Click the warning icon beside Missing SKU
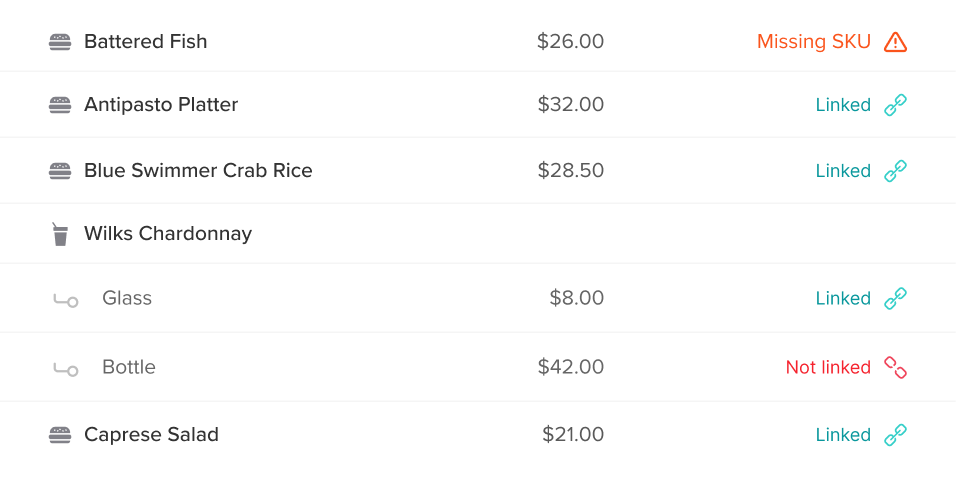This screenshot has height=480, width=956. pos(895,42)
